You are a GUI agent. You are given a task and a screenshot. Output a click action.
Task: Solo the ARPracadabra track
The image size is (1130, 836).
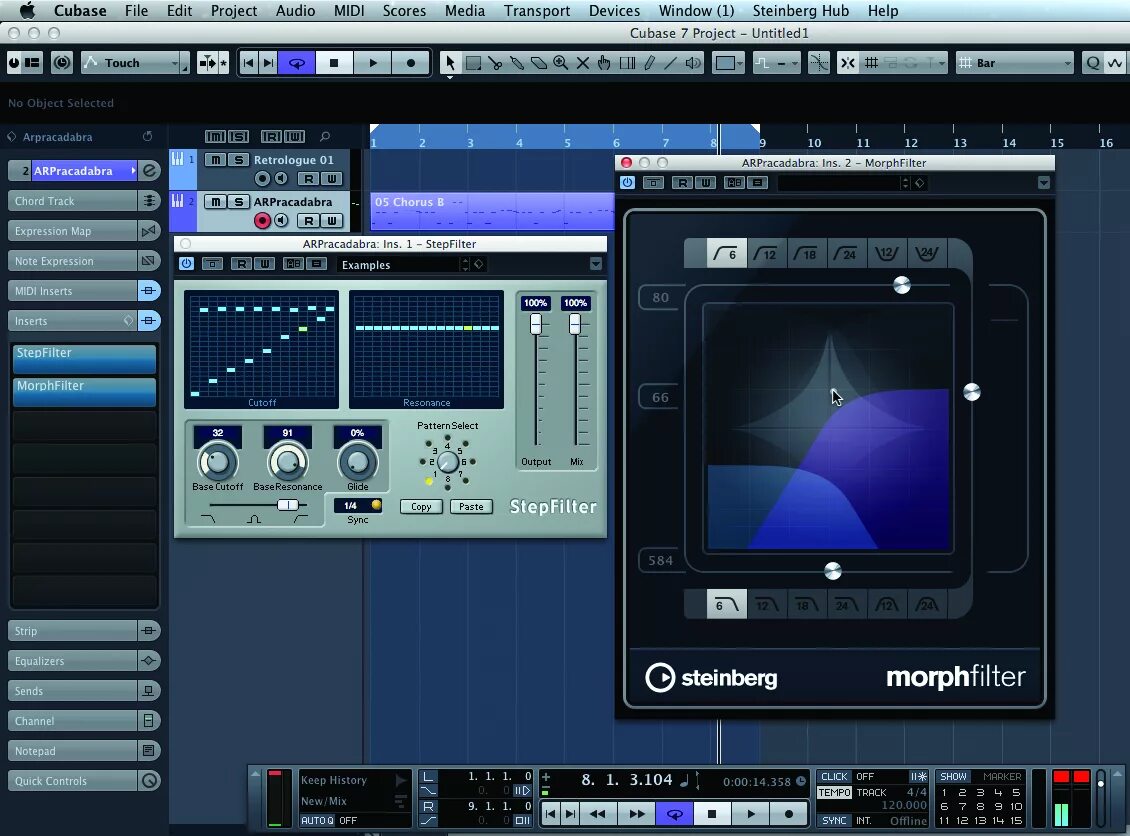(239, 202)
